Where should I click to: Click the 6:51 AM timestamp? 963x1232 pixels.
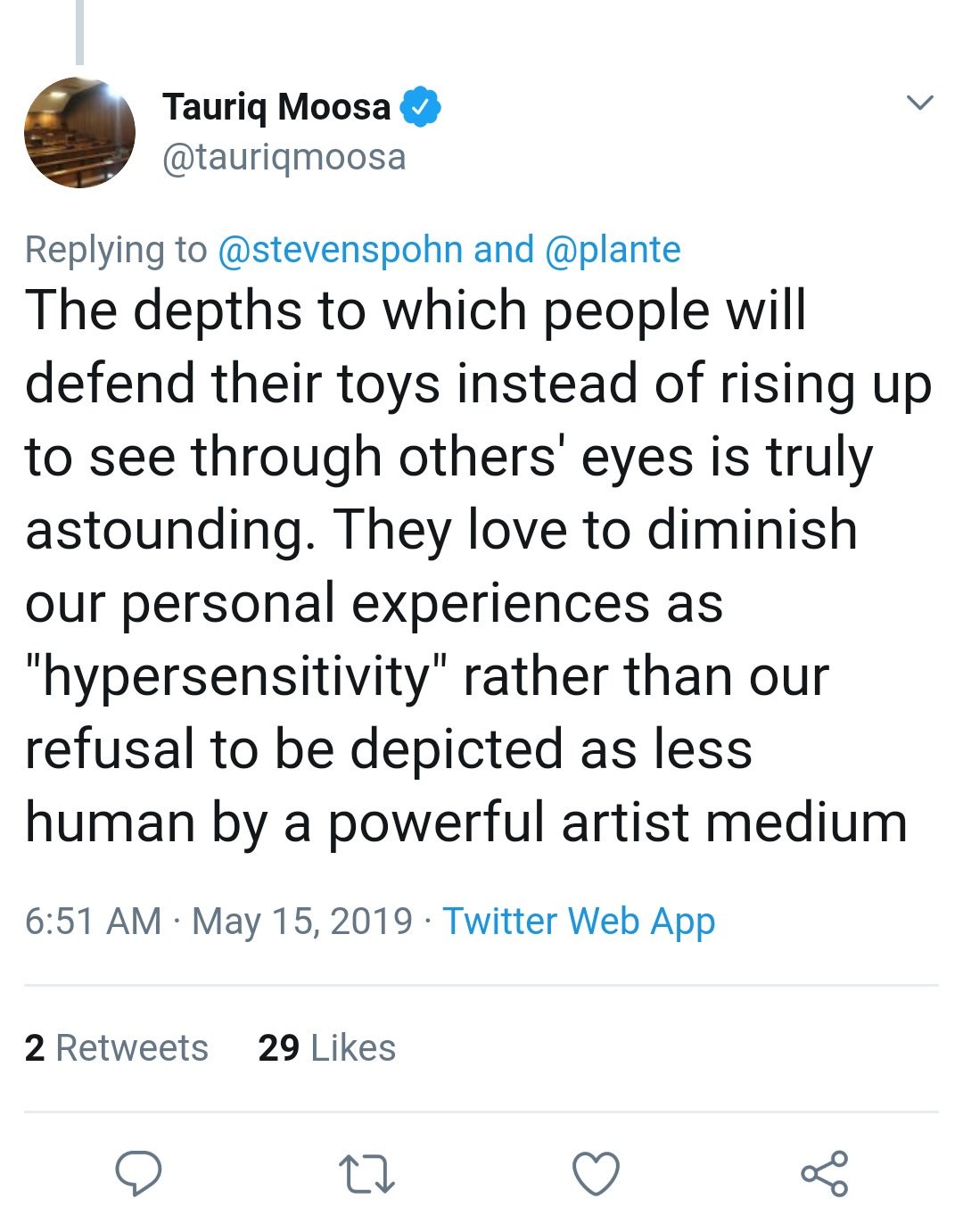point(93,922)
